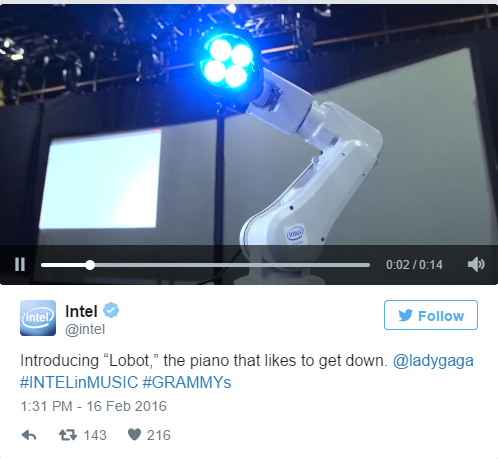Image resolution: width=498 pixels, height=459 pixels.
Task: Click the 143 retweet count
Action: 95,435
